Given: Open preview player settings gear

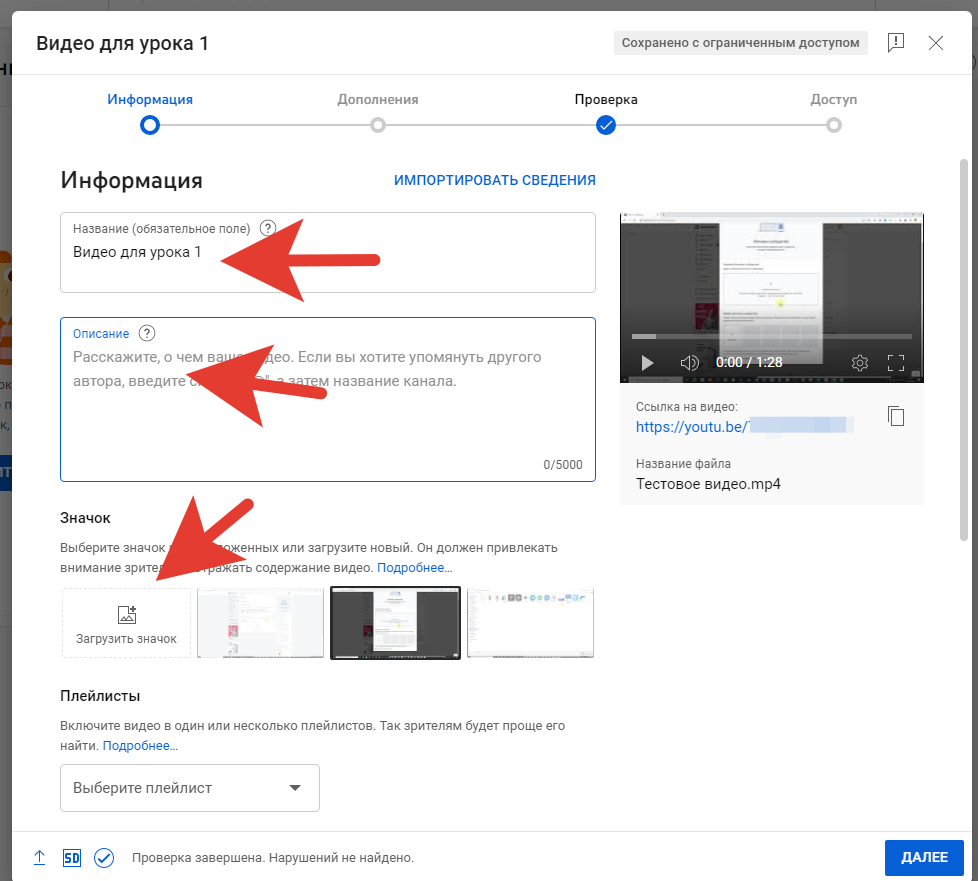Looking at the screenshot, I should [x=859, y=363].
